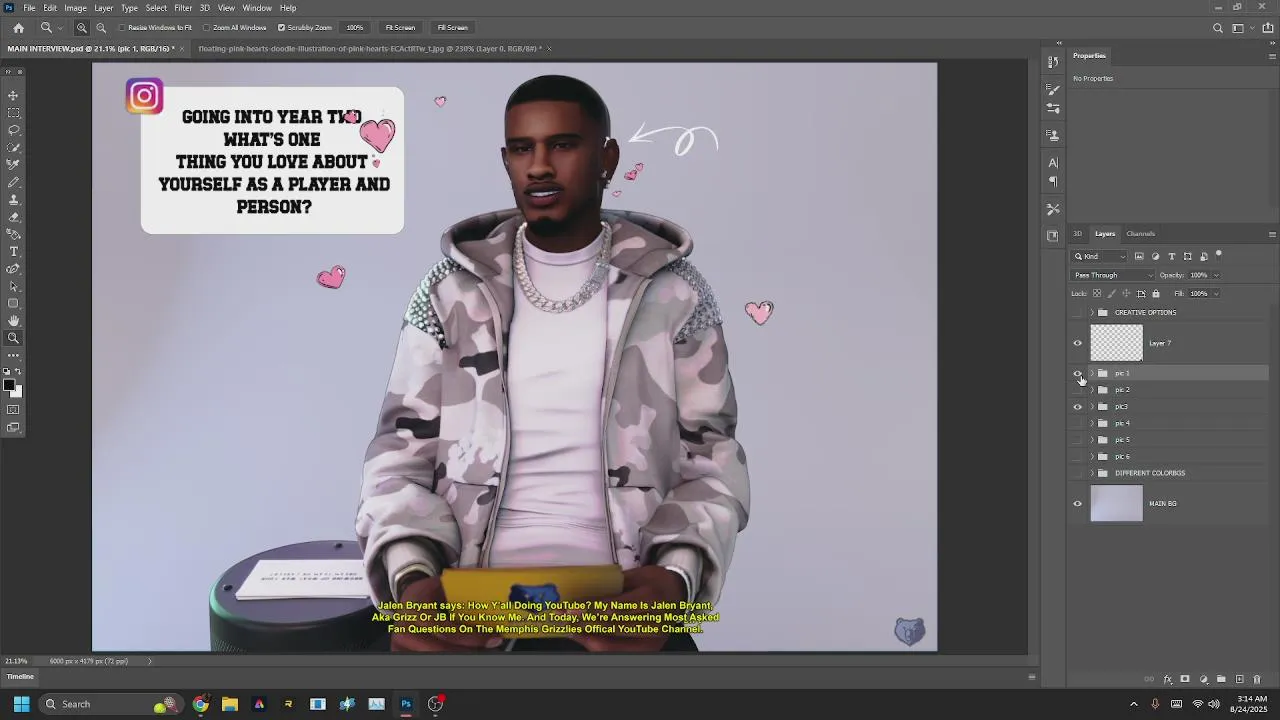This screenshot has height=720, width=1280.
Task: Open the Timeline panel tab
Action: tap(20, 677)
